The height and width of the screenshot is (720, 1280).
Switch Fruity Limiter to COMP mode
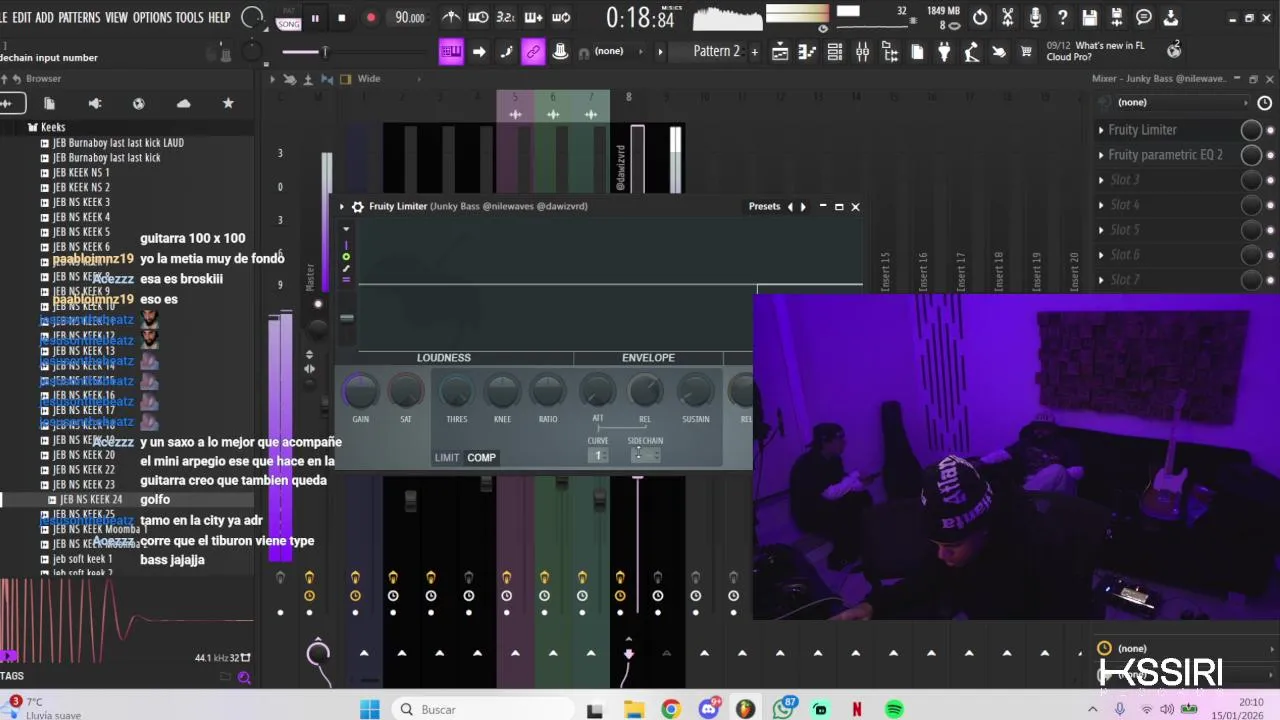pyautogui.click(x=481, y=458)
